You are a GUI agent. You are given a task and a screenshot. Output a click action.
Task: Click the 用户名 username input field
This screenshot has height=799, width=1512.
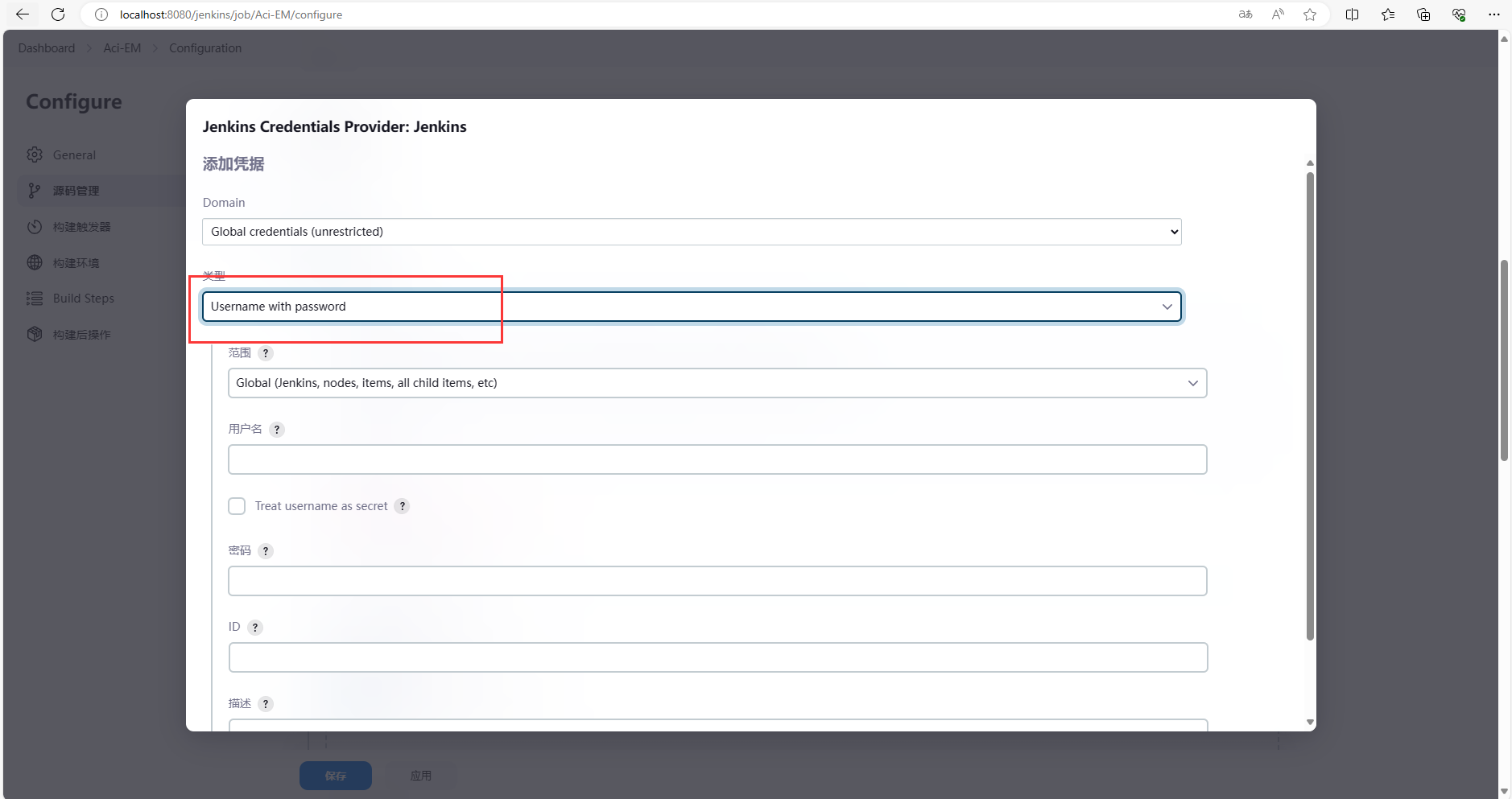pyautogui.click(x=717, y=459)
